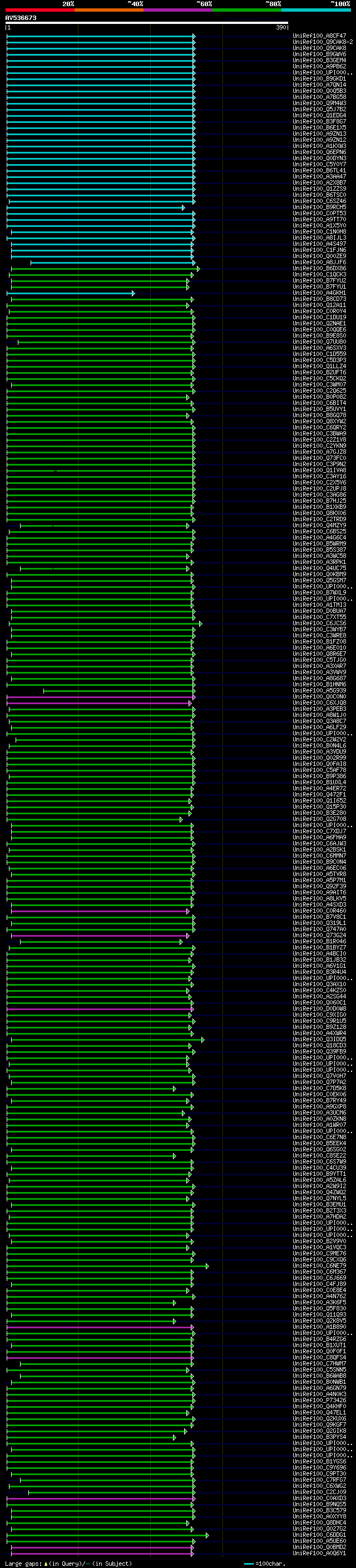Select hit UniRef100_A3VDU9
The height and width of the screenshot is (1568, 356).
[x=319, y=752]
